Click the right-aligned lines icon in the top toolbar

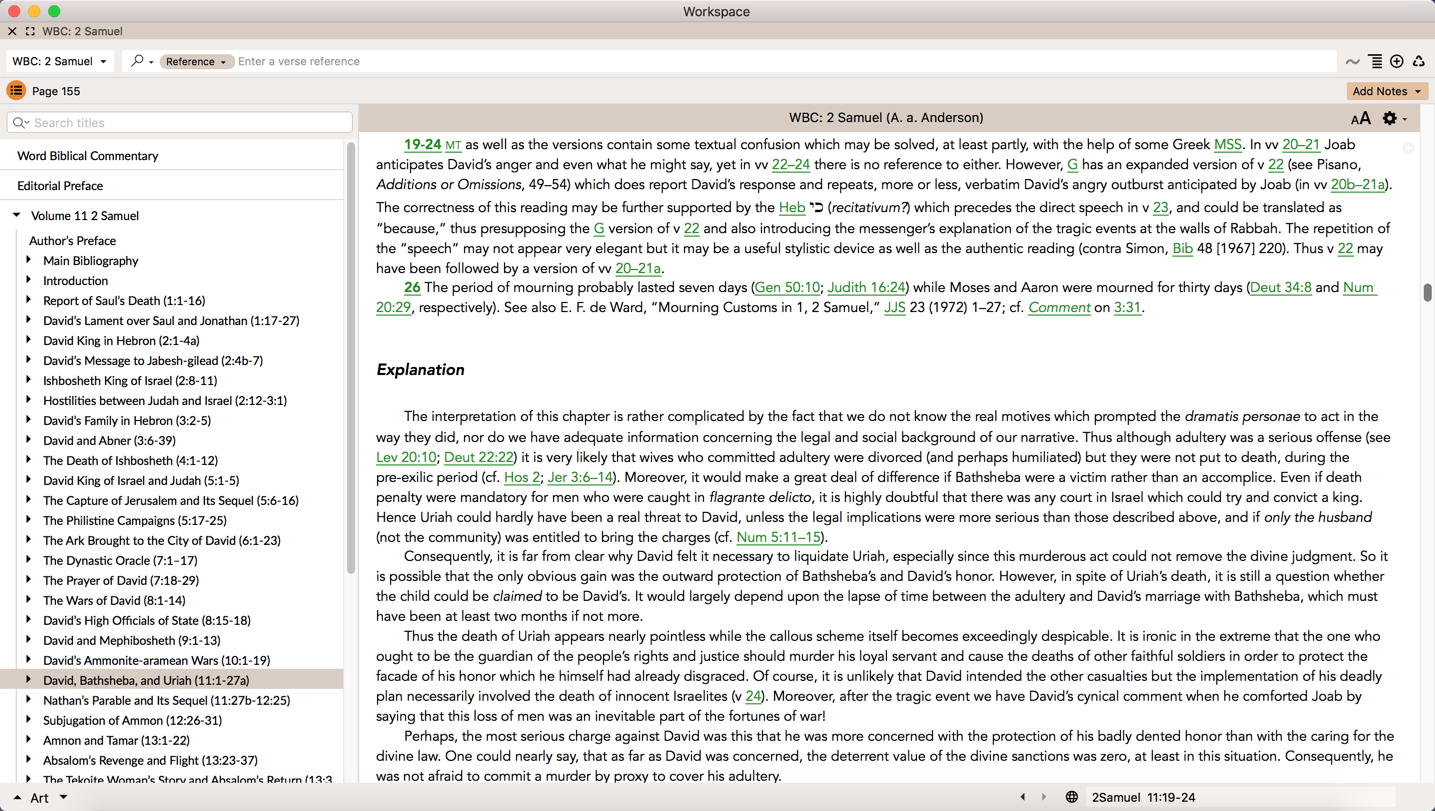[x=1375, y=62]
